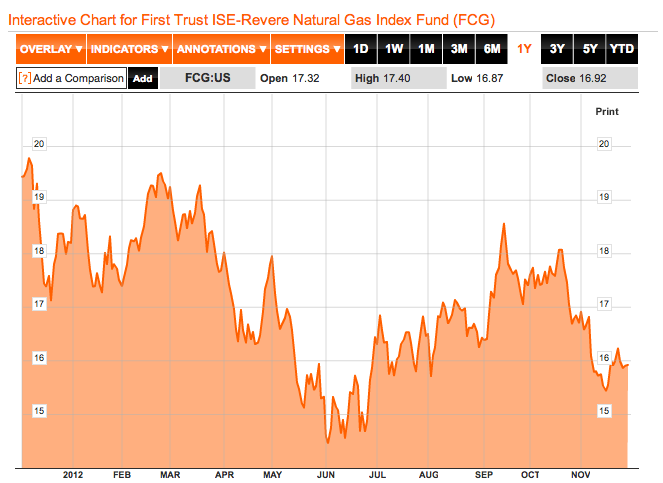Open the OVERLAY dropdown menu
The width and height of the screenshot is (663, 483).
pyautogui.click(x=51, y=49)
